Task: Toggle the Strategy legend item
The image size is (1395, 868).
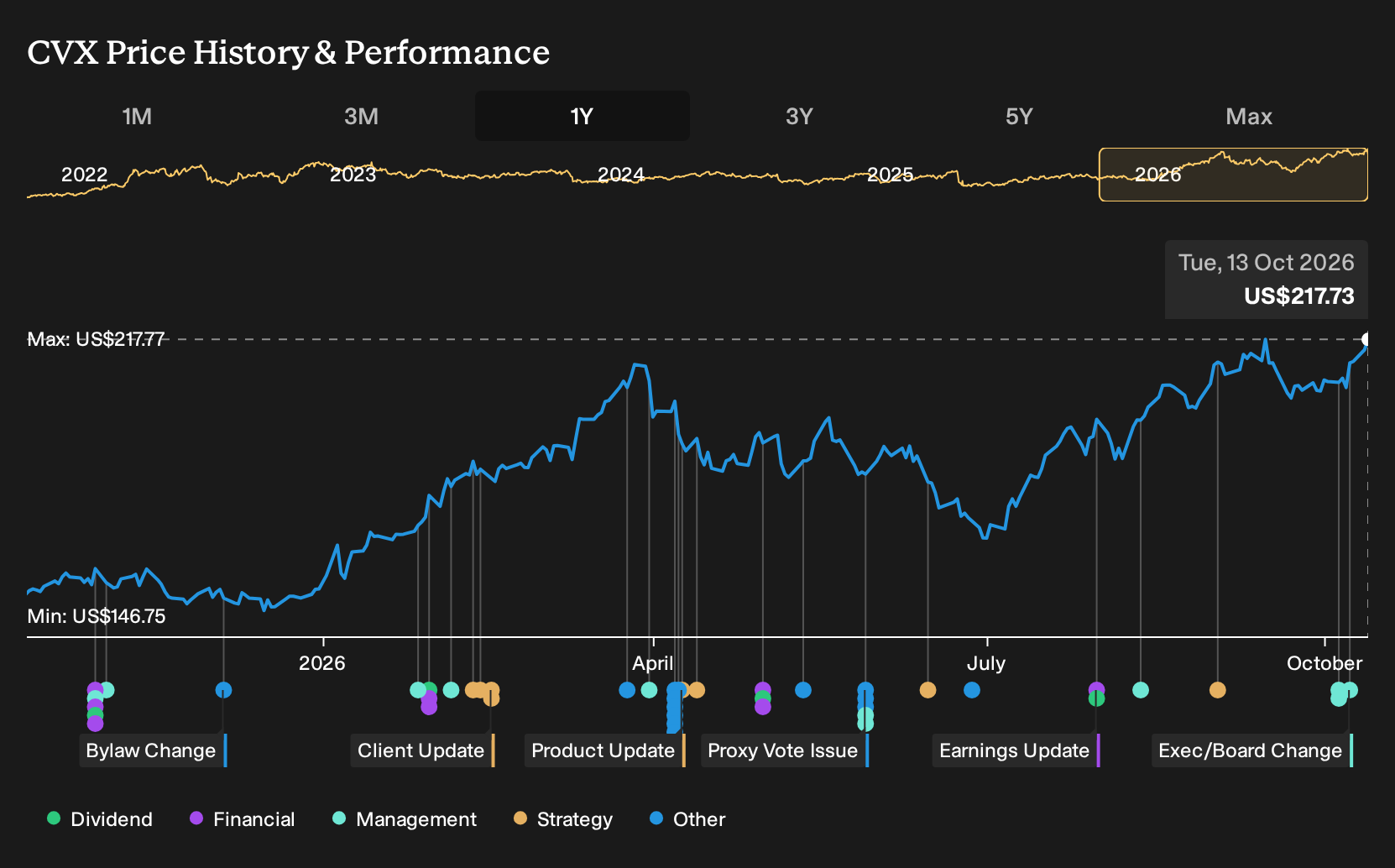Action: [563, 819]
